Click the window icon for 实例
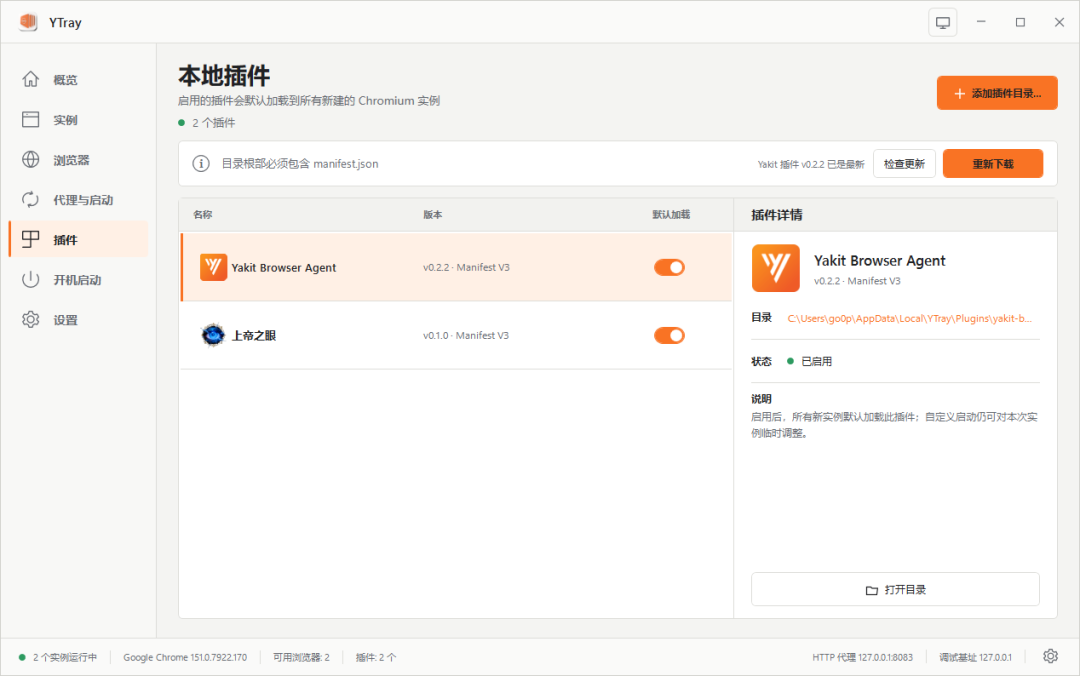1080x676 pixels. tap(30, 119)
